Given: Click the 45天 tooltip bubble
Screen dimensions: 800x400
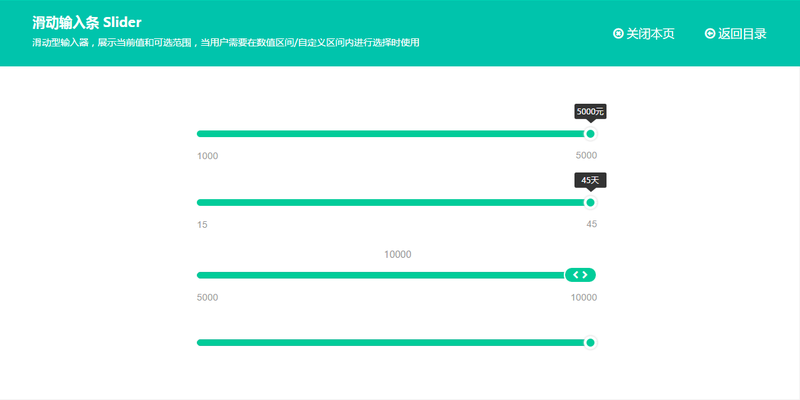Looking at the screenshot, I should 590,180.
